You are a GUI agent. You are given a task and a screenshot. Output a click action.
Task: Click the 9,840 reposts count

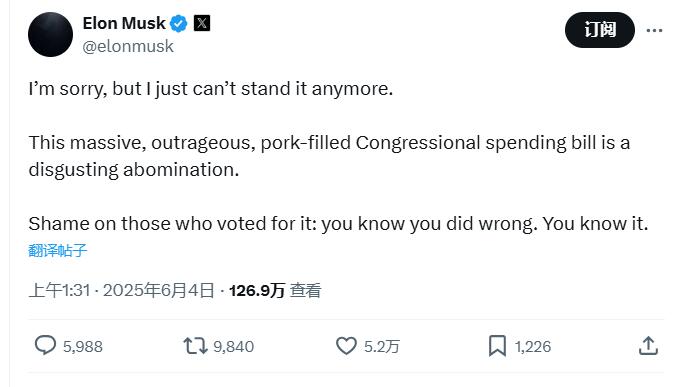[x=233, y=347]
